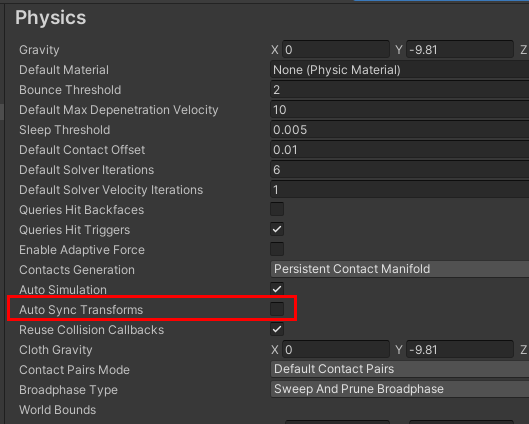Open the Broadphase Type dropdown
529x424 pixels.
click(x=400, y=389)
